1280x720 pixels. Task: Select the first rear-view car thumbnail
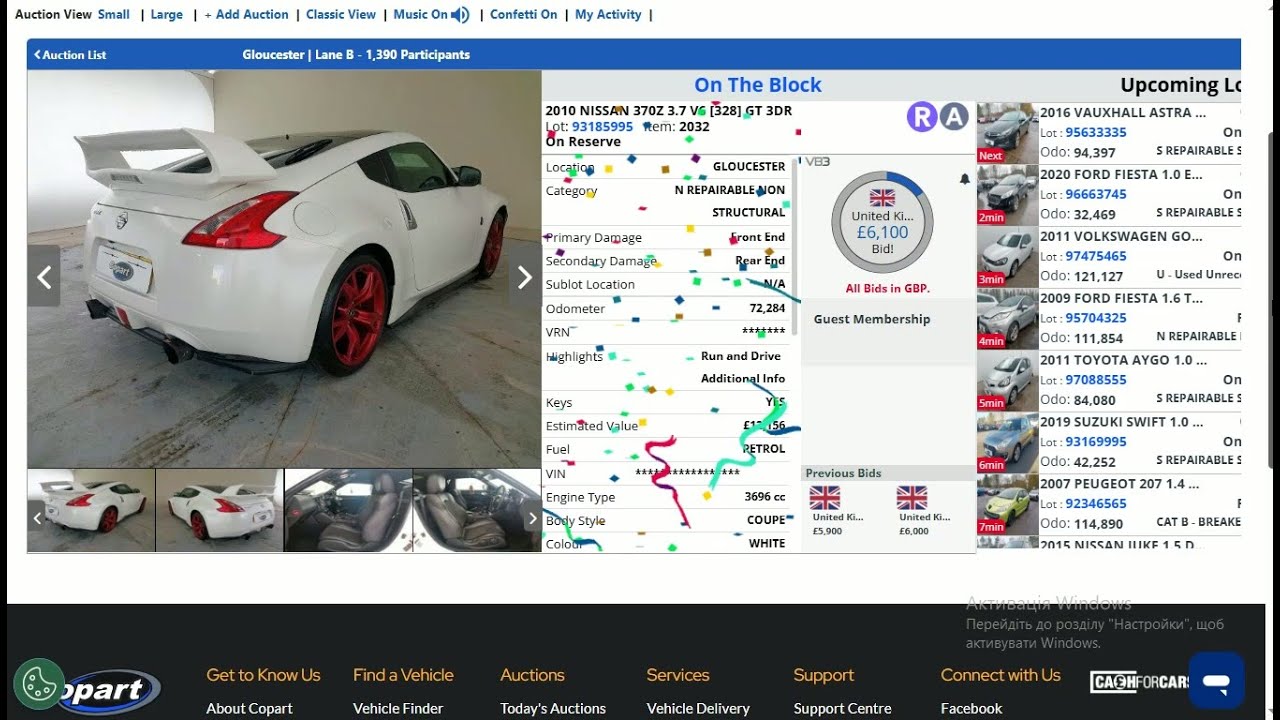(x=91, y=510)
